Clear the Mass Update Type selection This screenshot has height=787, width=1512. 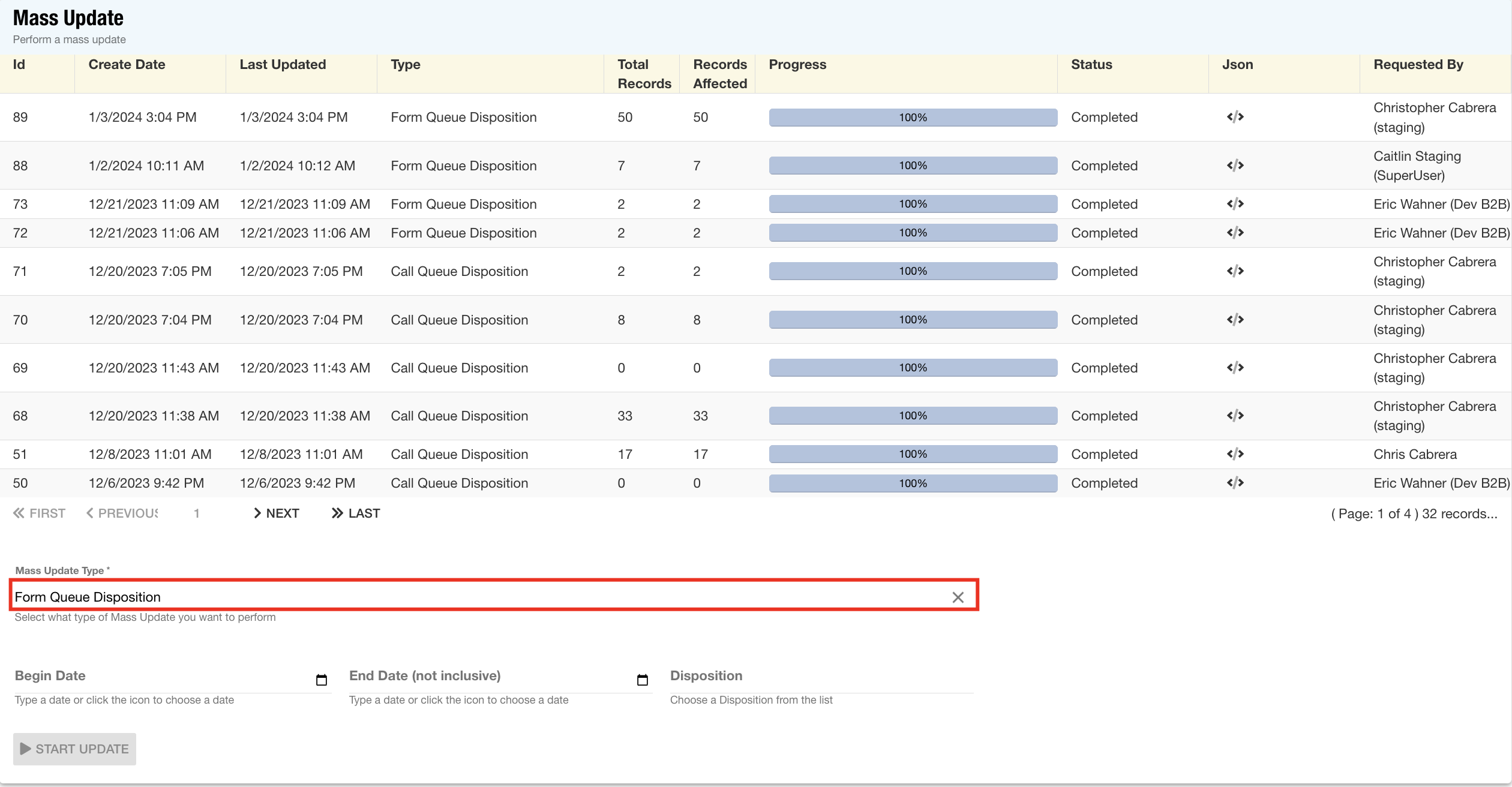pos(958,597)
